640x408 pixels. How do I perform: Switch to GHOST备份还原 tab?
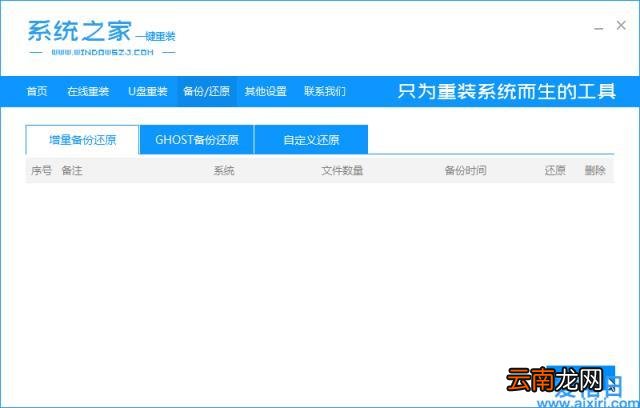pos(197,140)
